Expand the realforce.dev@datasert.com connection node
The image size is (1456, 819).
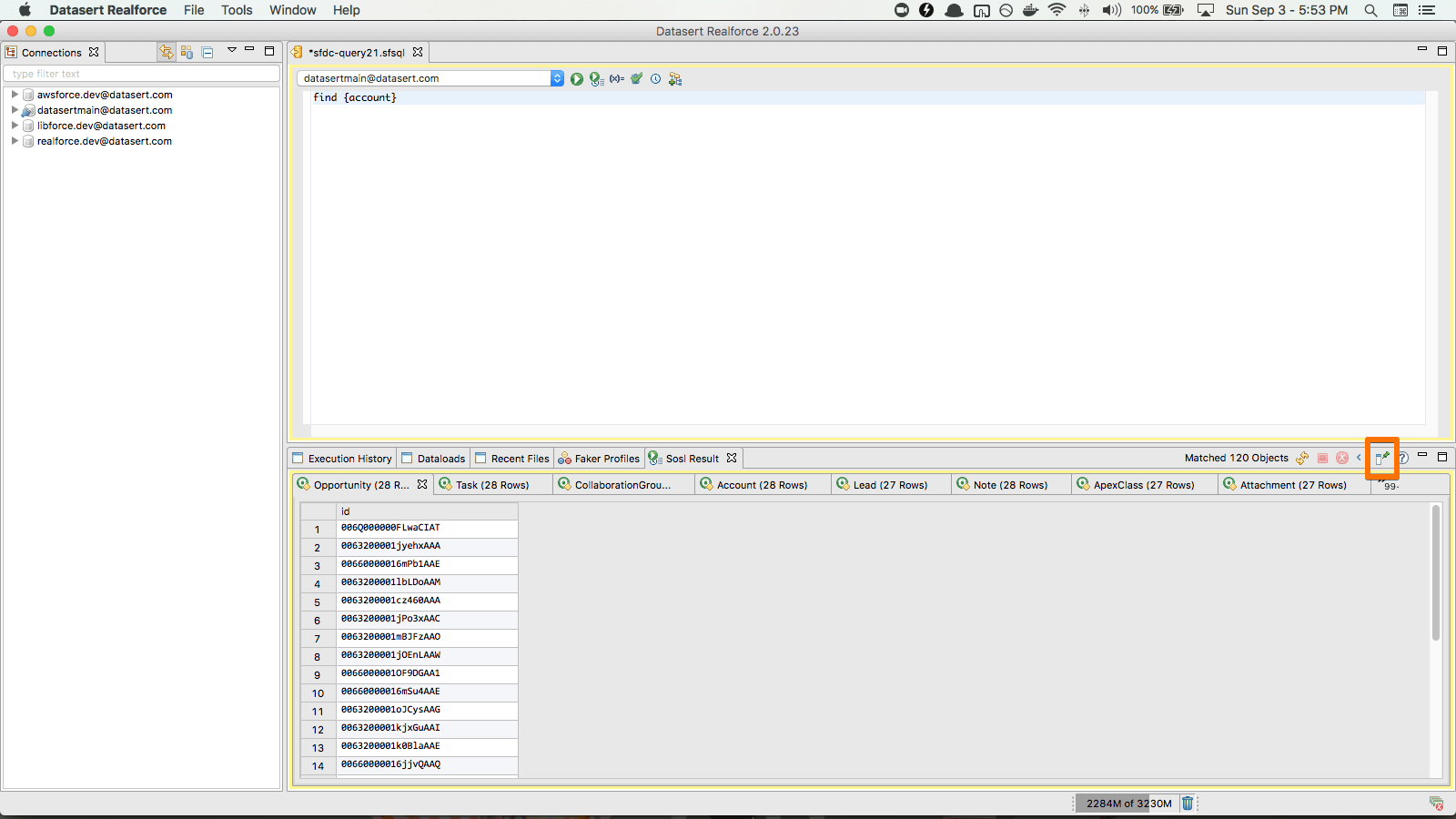(x=15, y=141)
